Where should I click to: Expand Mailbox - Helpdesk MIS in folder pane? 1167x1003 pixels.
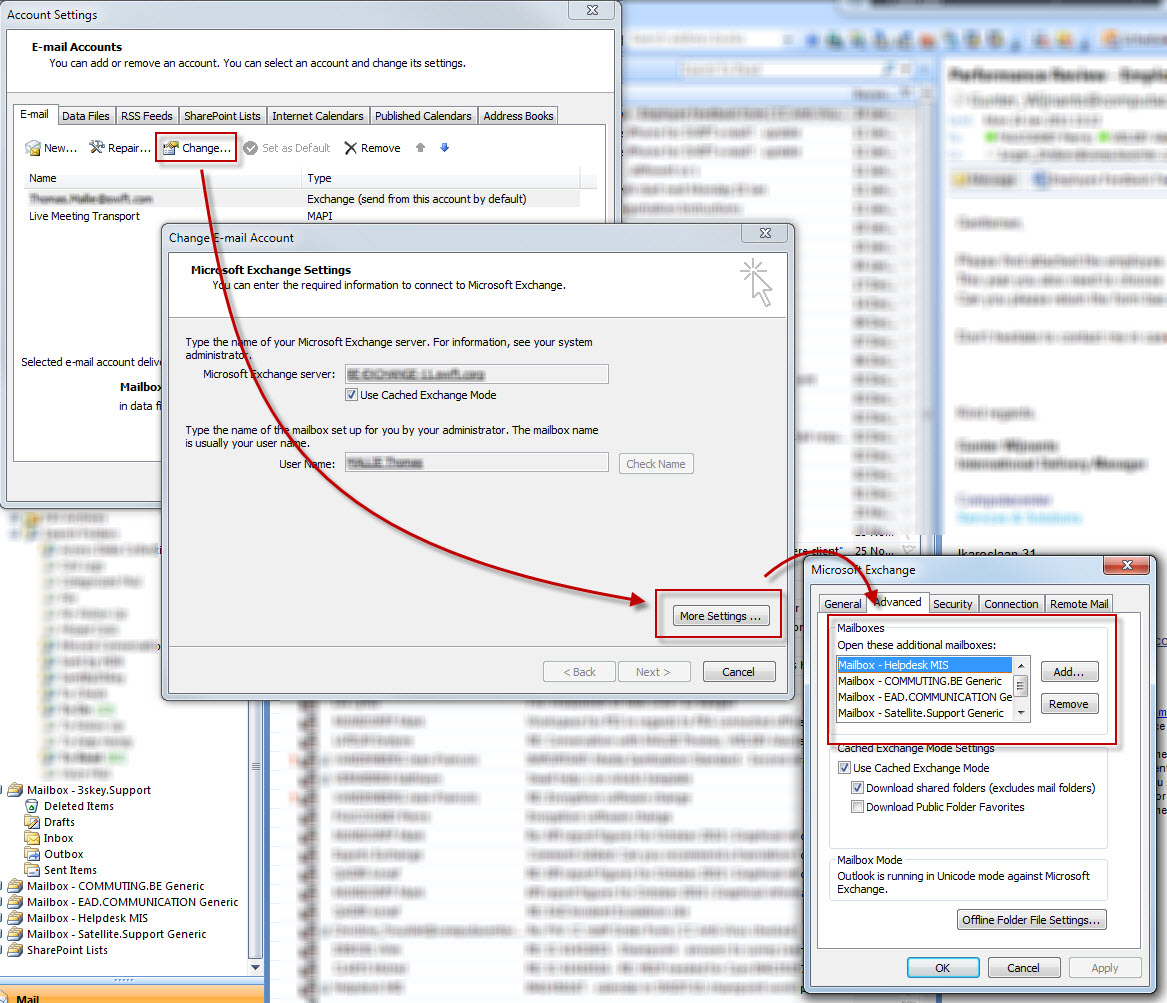[x=2, y=918]
